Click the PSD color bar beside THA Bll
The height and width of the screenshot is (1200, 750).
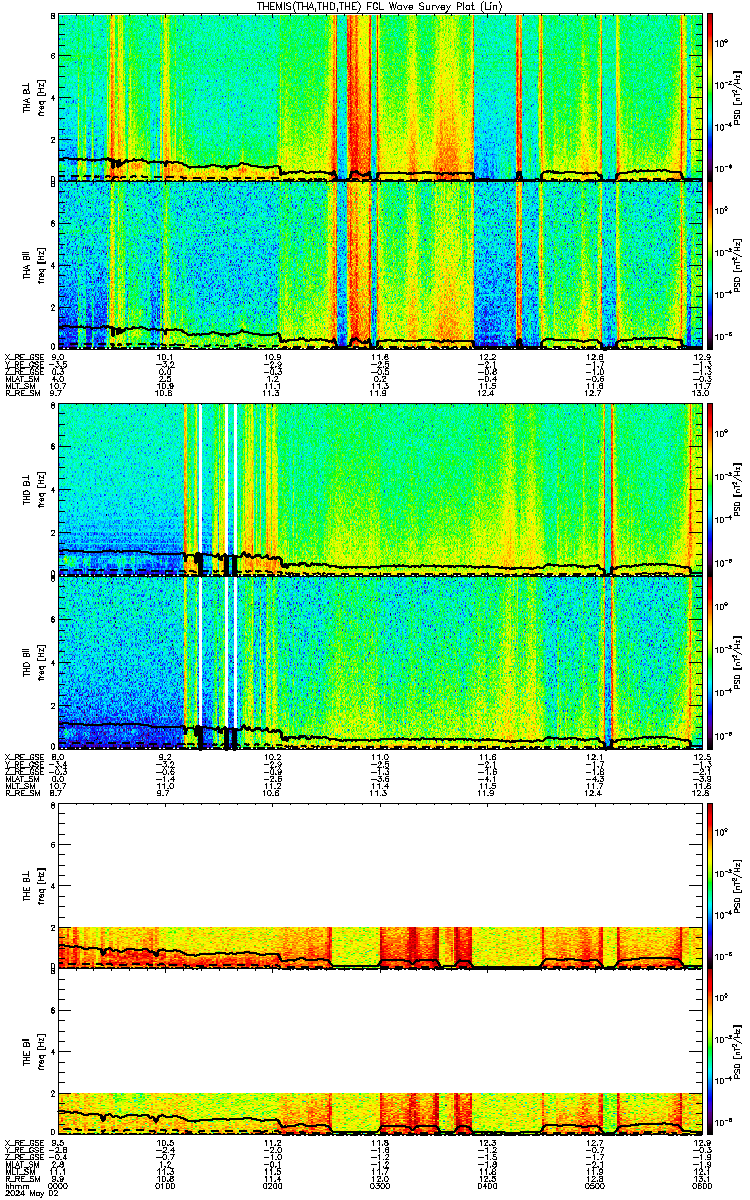(711, 264)
